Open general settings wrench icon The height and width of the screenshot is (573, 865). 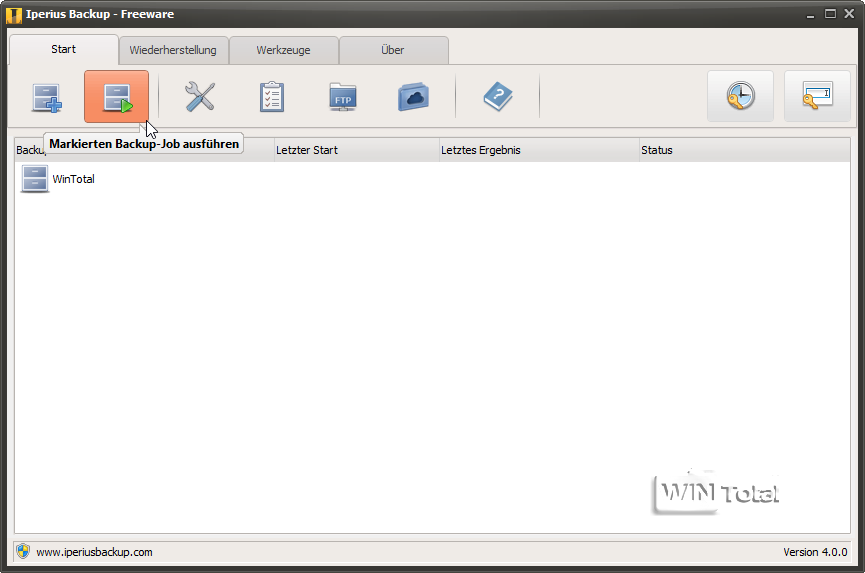coord(200,97)
